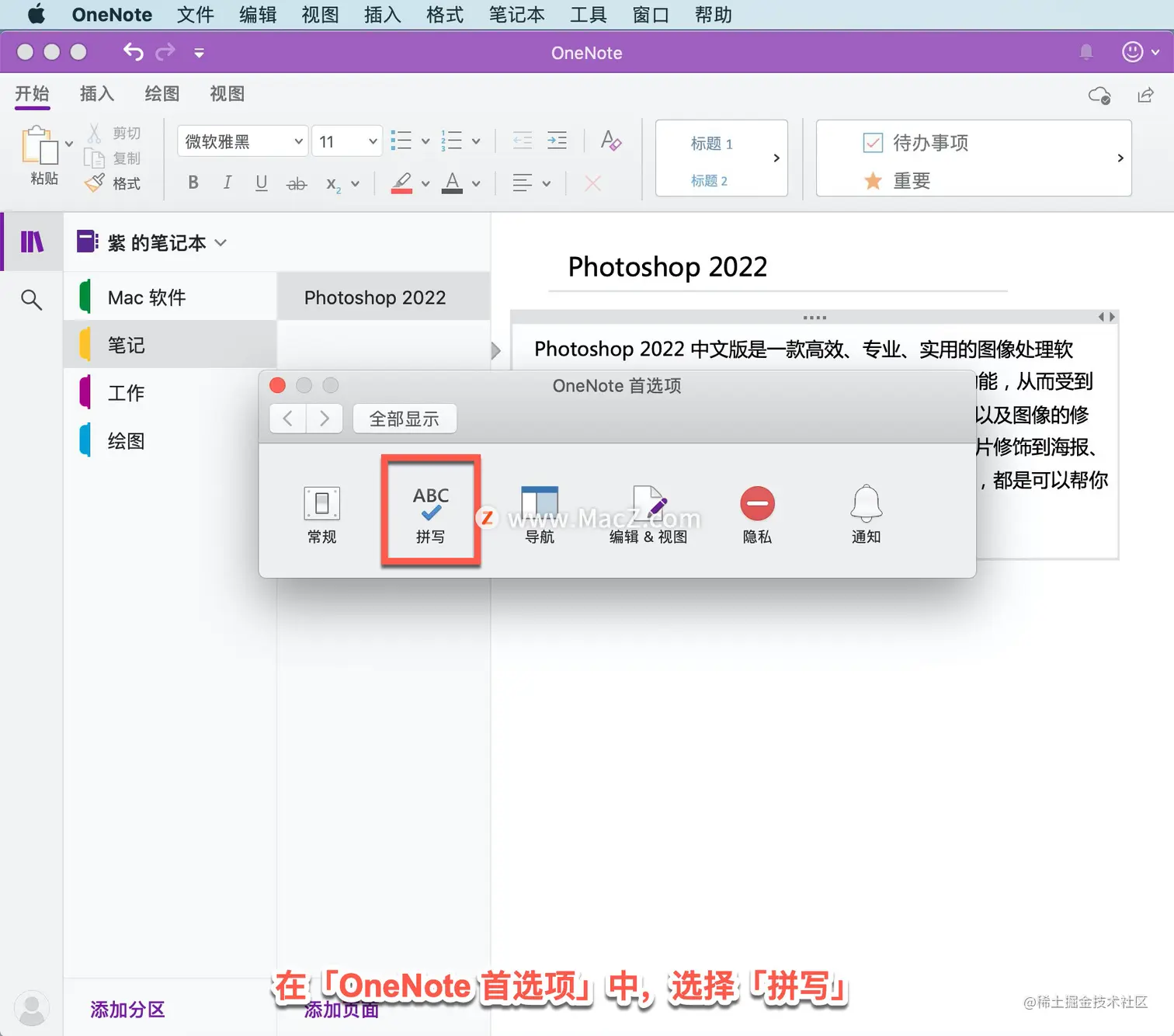This screenshot has height=1036, width=1174.
Task: Click the red X delete icon
Action: 592,183
